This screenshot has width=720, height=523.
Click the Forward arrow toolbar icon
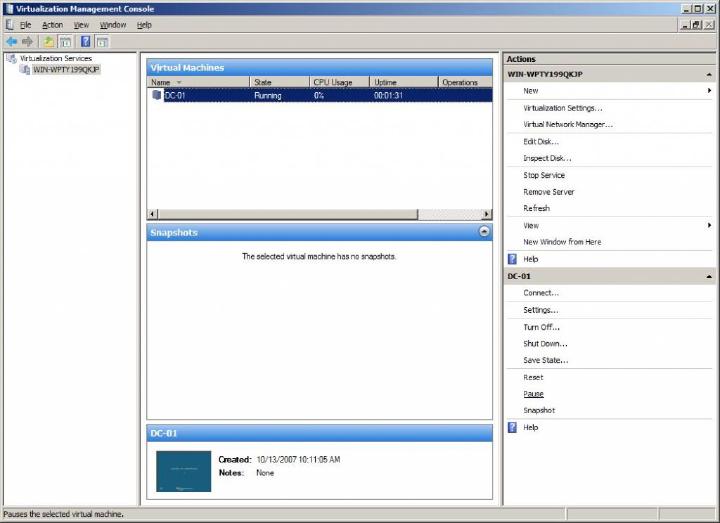click(28, 42)
